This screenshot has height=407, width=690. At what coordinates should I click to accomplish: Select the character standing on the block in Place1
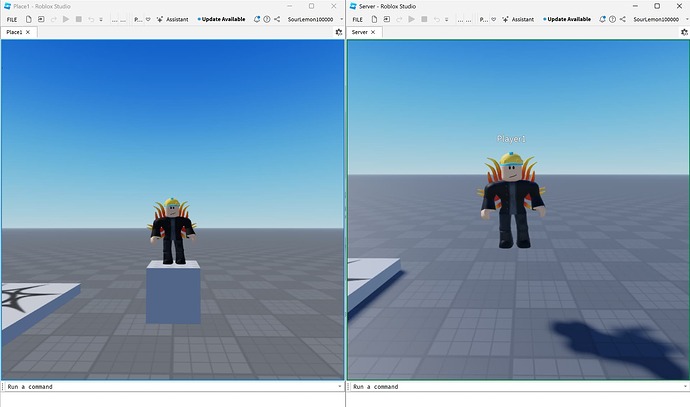172,233
